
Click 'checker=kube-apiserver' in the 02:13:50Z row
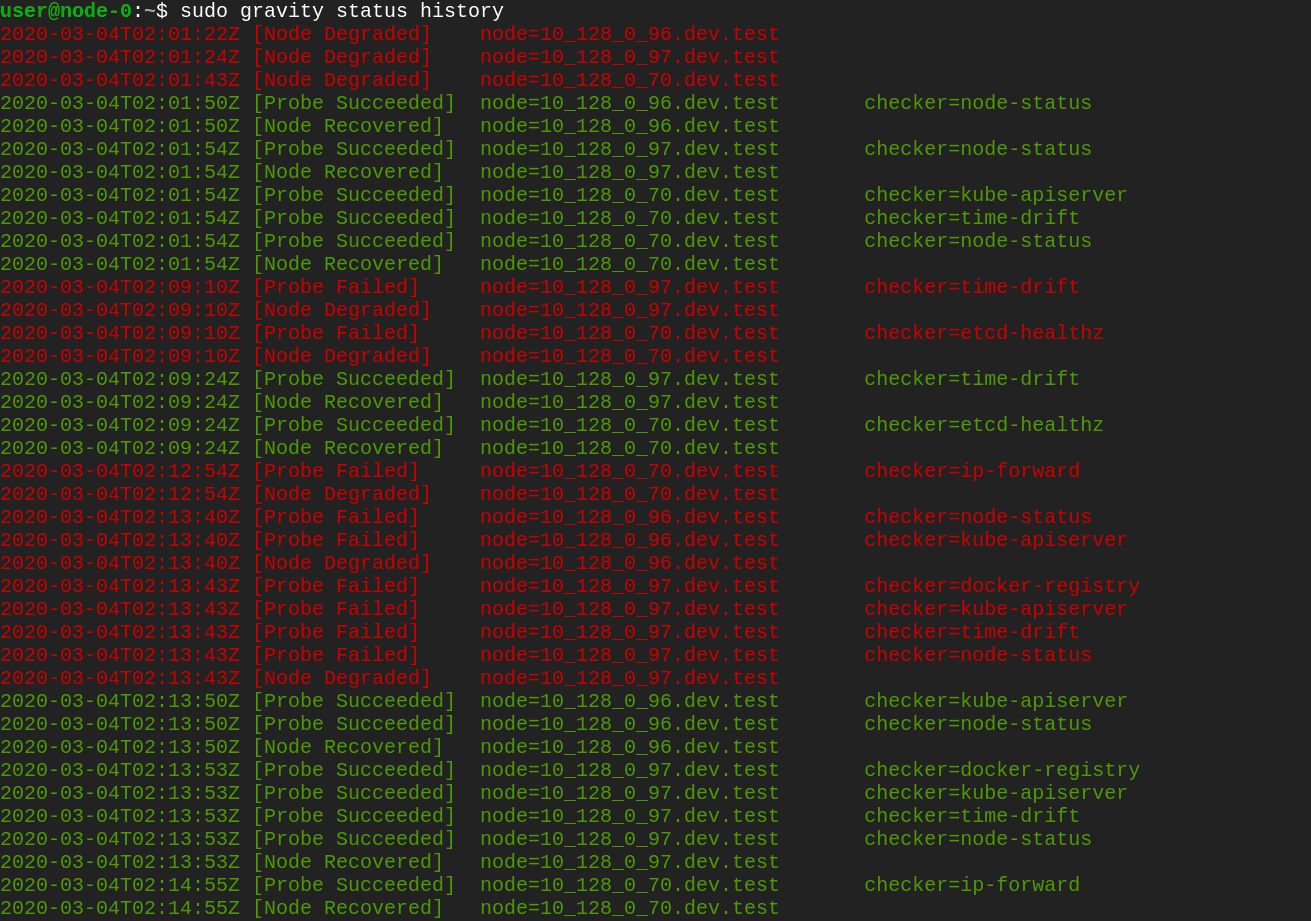coord(996,701)
